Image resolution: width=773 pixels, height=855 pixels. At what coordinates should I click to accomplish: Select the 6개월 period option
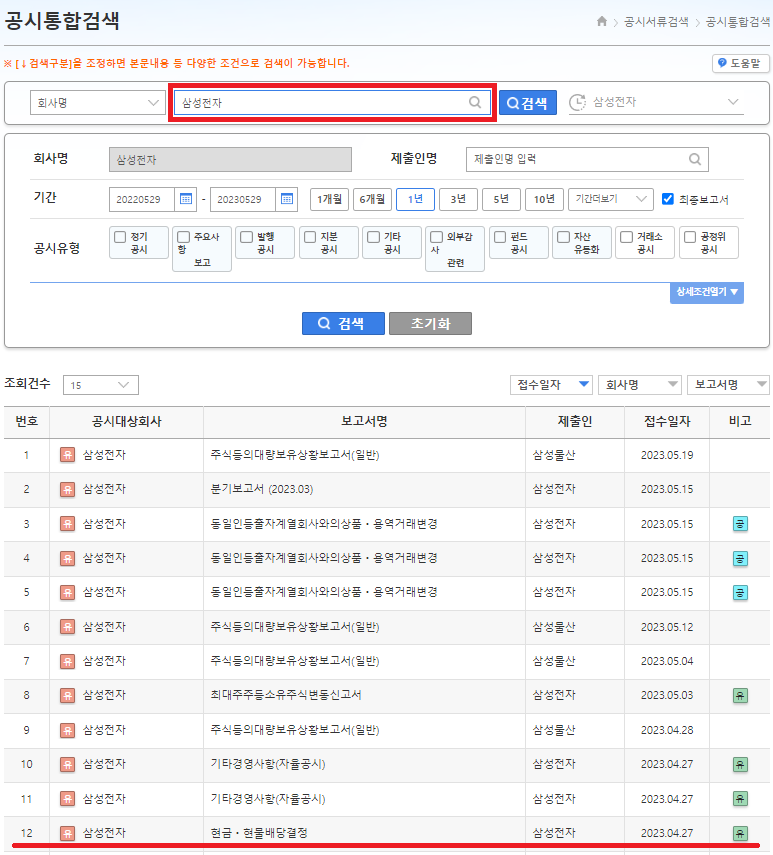(372, 199)
